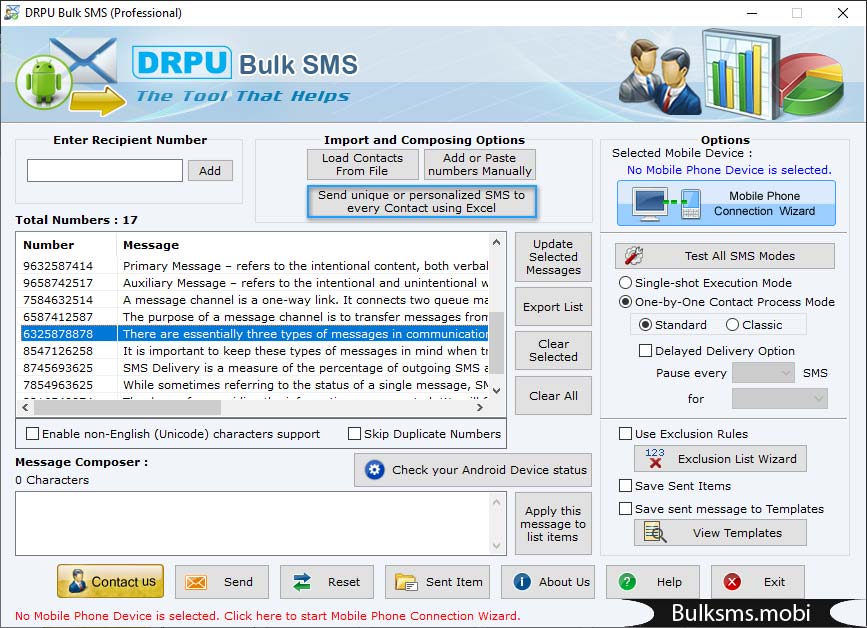Screen dimensions: 867x628
Task: Click the Message column header
Action: [x=303, y=245]
